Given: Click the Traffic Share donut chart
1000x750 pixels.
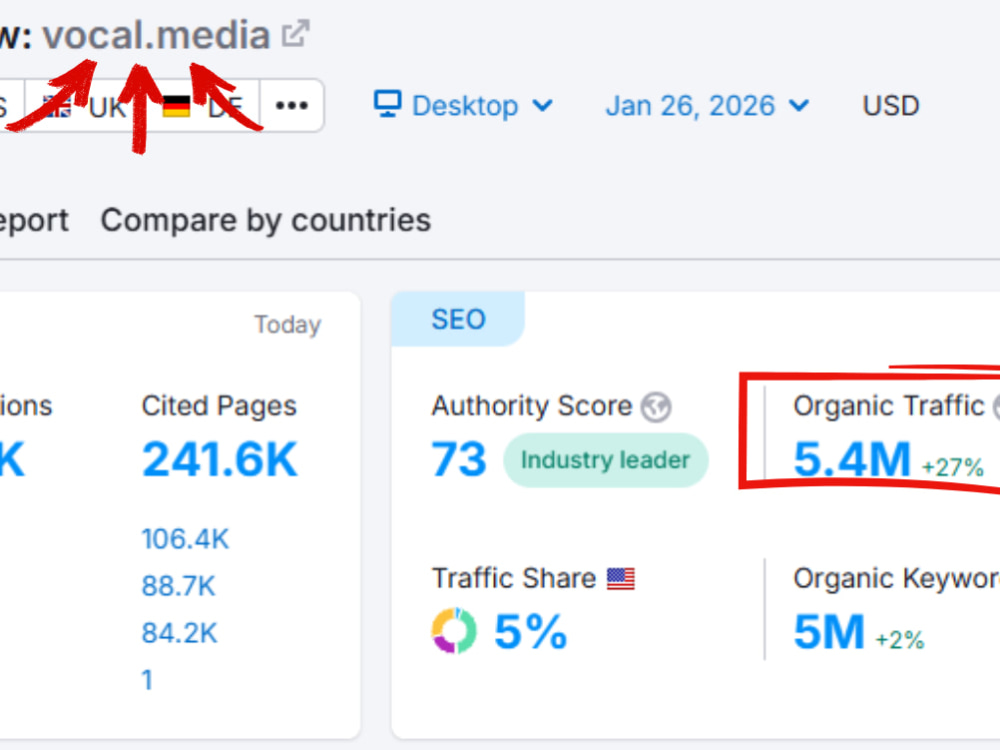Looking at the screenshot, I should click(x=453, y=631).
